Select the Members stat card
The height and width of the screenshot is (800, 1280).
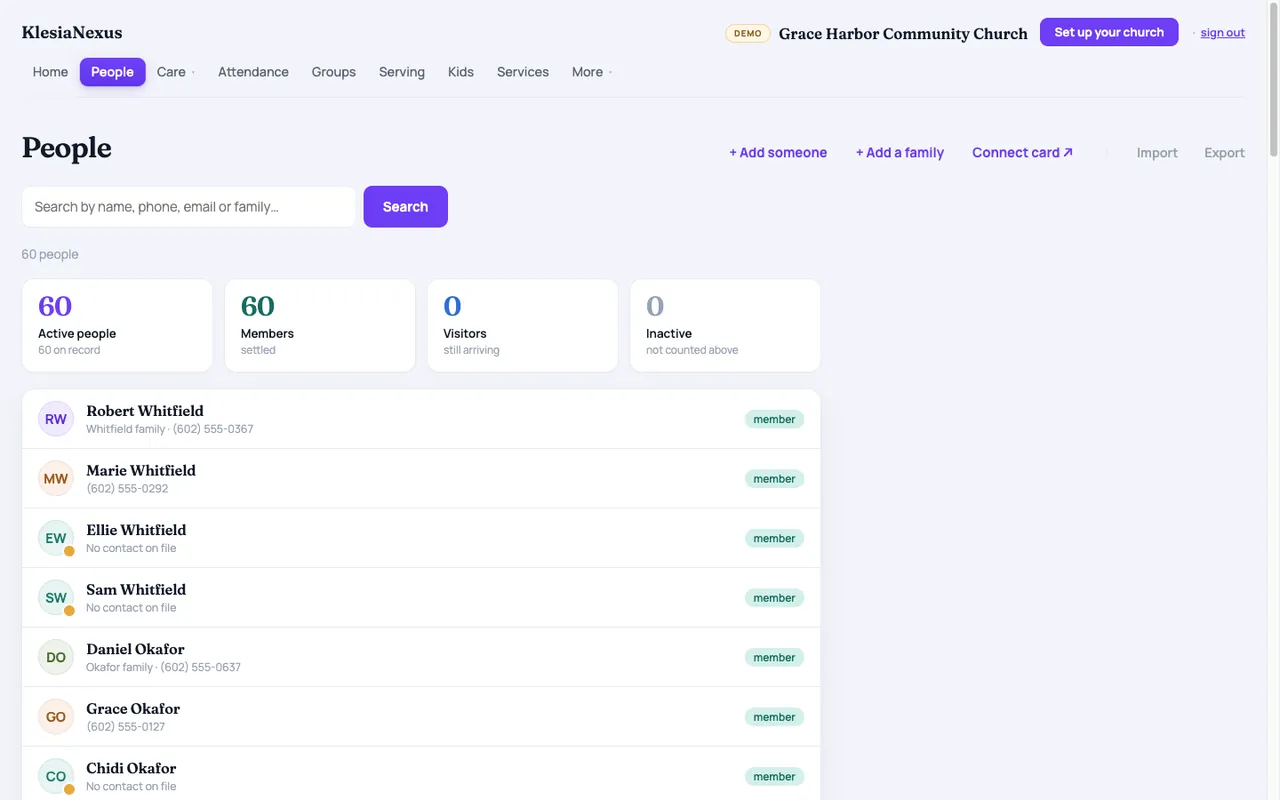click(x=320, y=325)
